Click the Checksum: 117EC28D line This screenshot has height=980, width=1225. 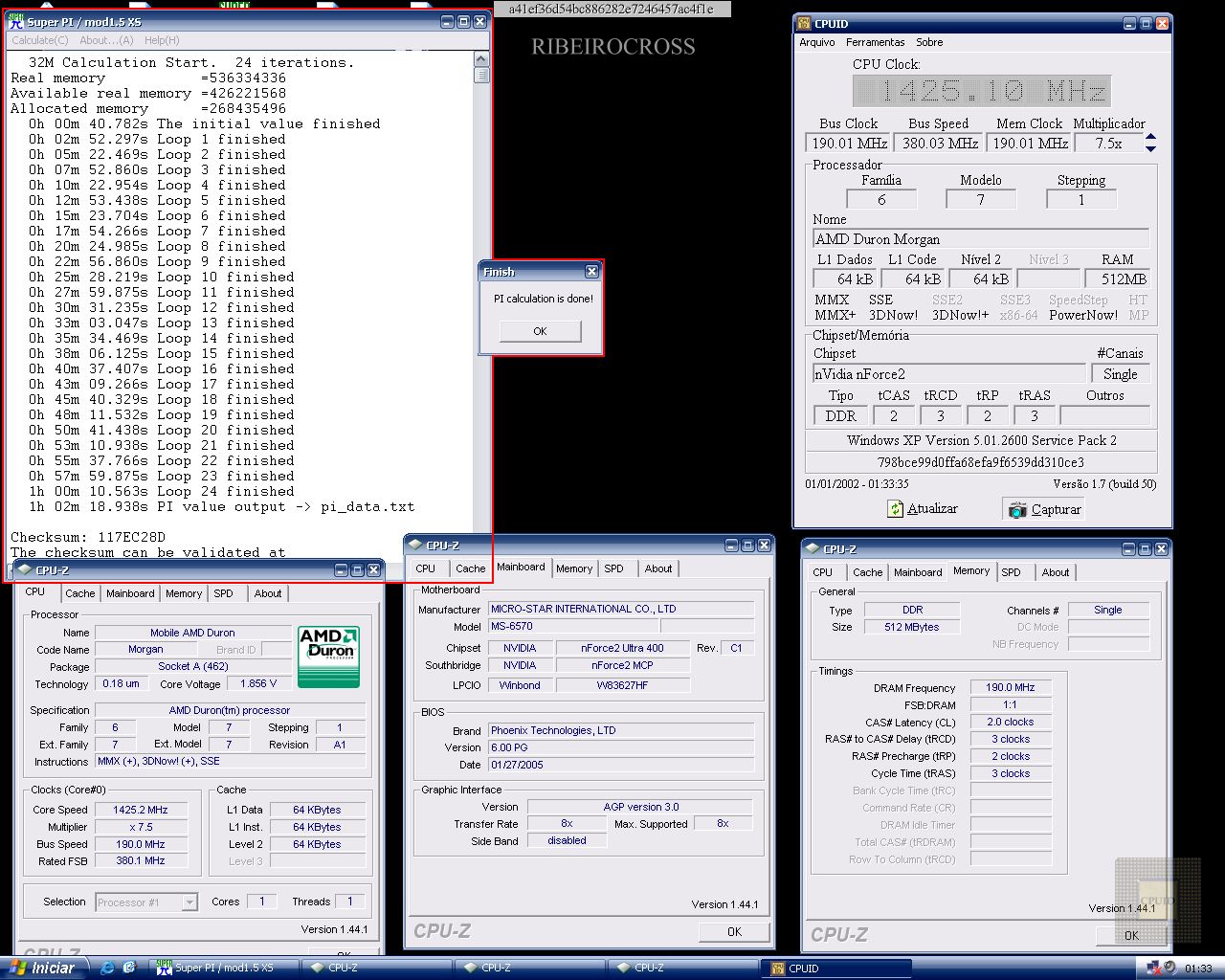tap(88, 537)
